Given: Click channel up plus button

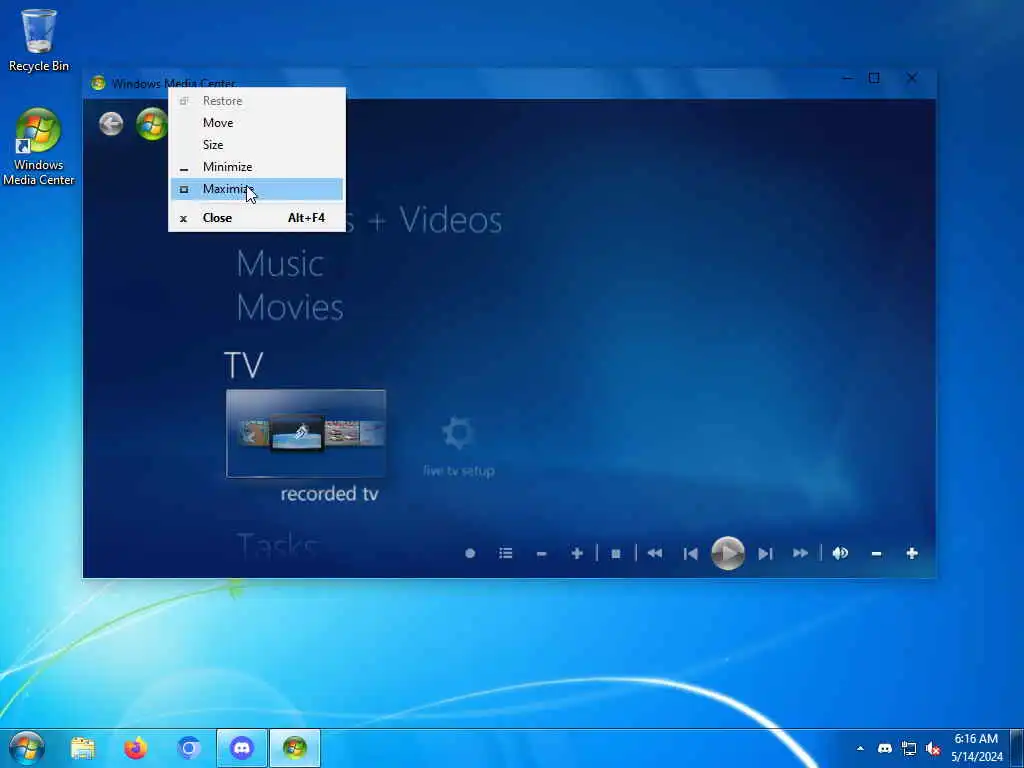Looking at the screenshot, I should [x=577, y=554].
